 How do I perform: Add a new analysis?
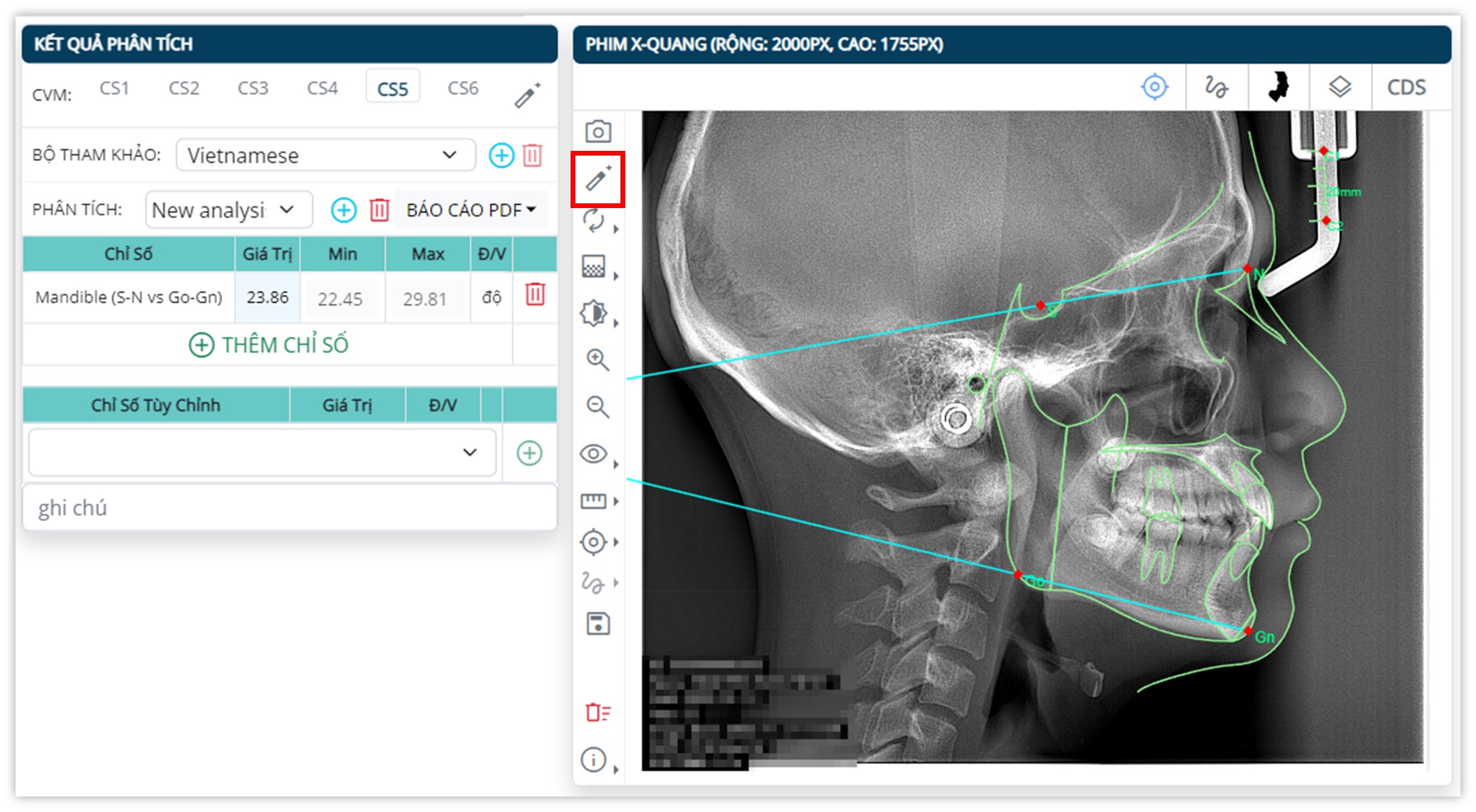tap(344, 210)
